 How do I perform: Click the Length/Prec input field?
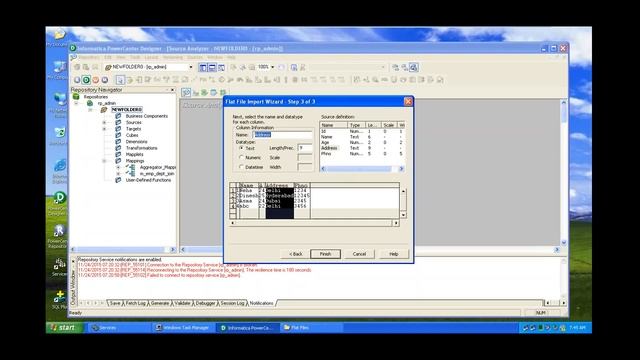click(305, 148)
